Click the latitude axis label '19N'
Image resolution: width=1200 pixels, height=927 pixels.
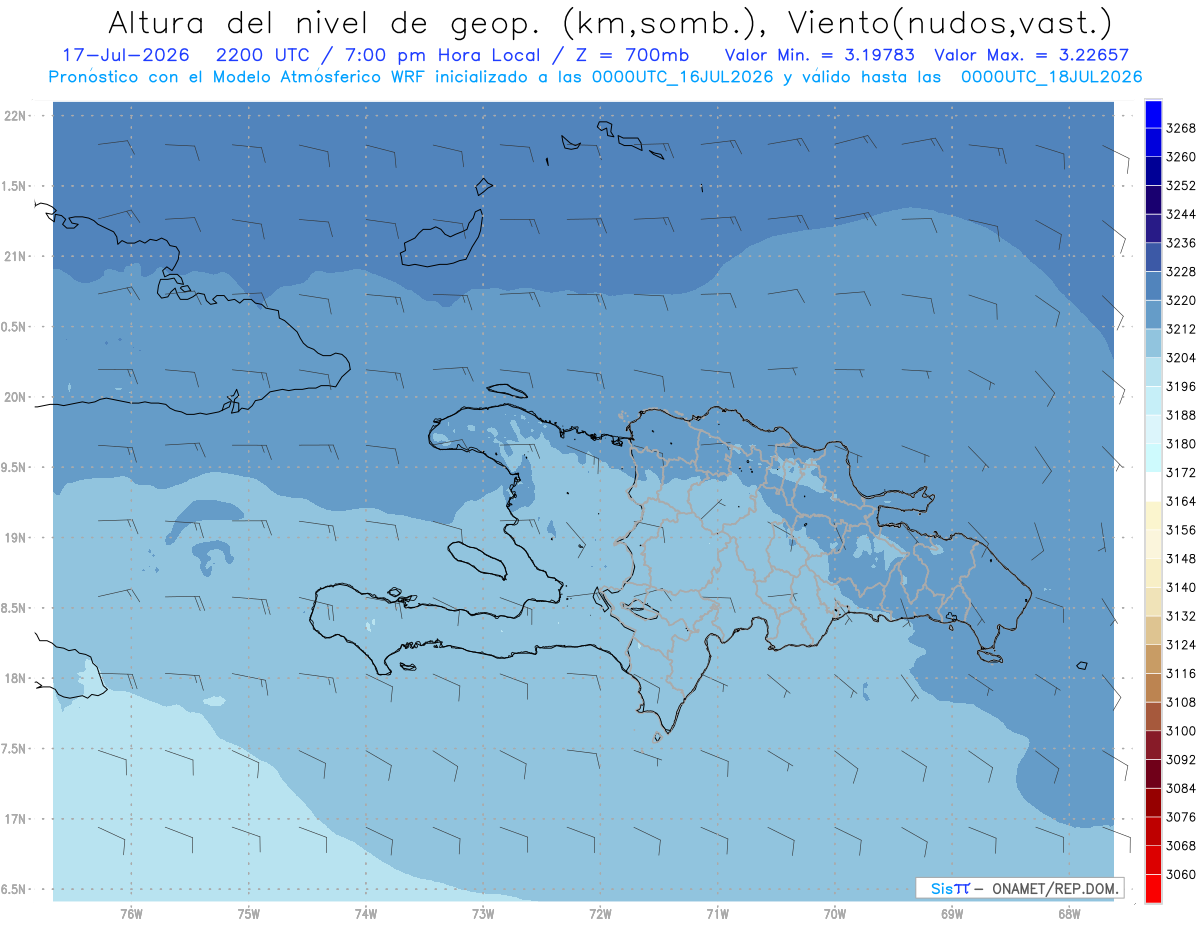(x=17, y=538)
